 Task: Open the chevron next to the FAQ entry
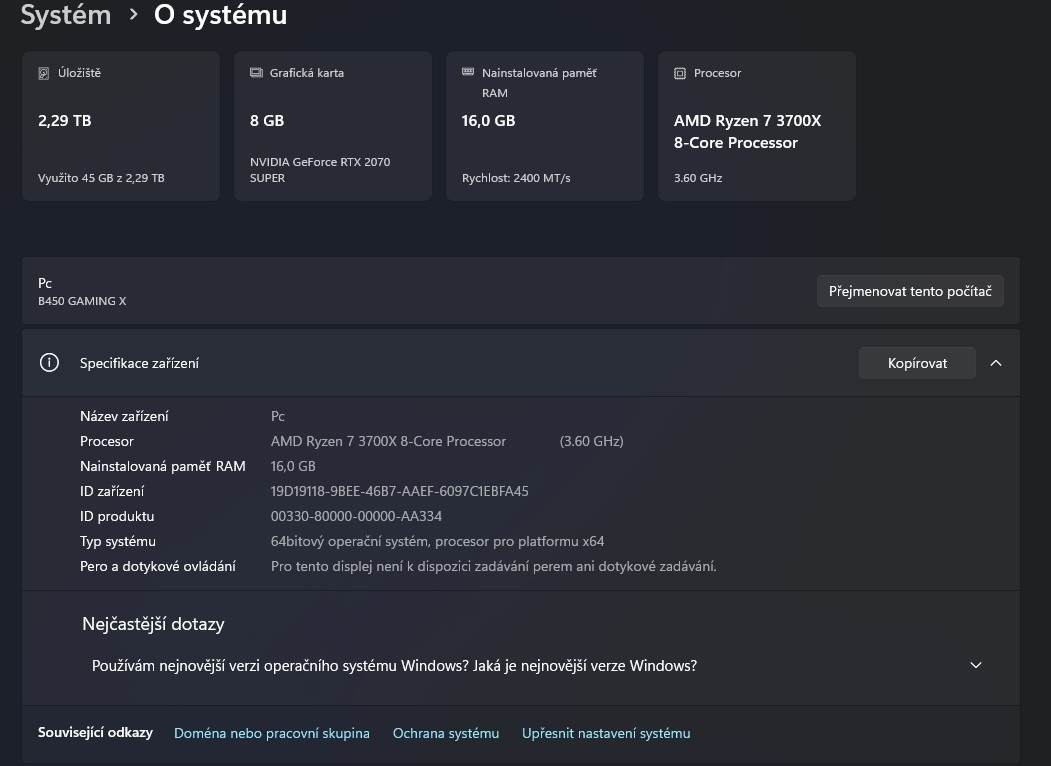coord(974,663)
